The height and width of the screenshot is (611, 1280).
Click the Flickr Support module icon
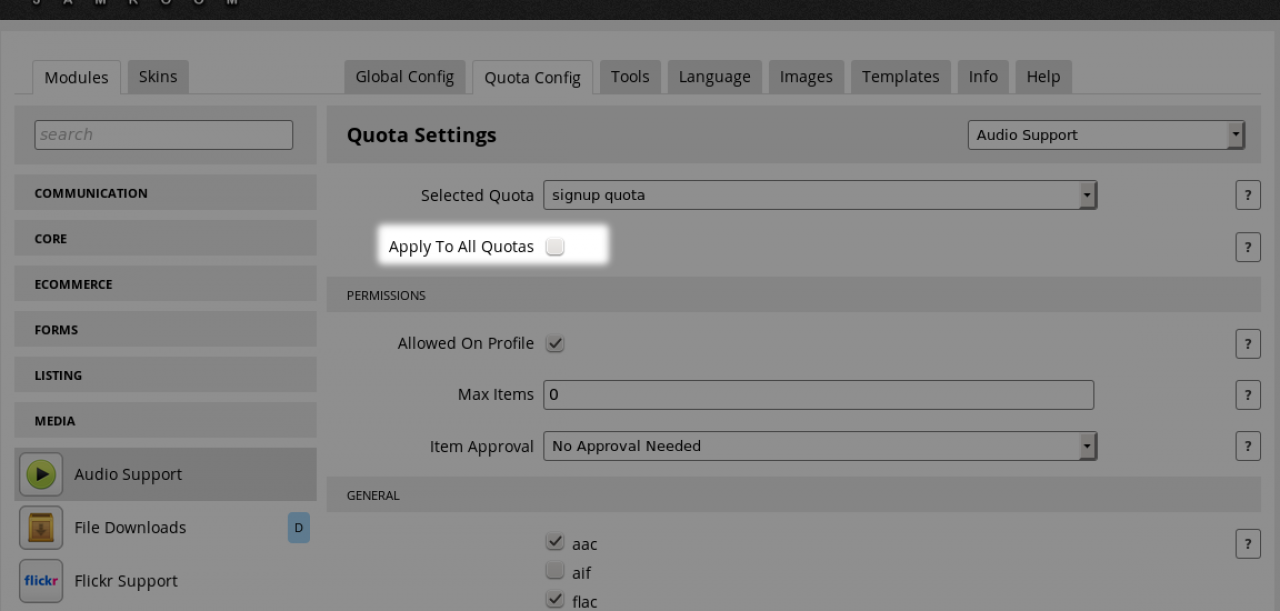pos(41,581)
